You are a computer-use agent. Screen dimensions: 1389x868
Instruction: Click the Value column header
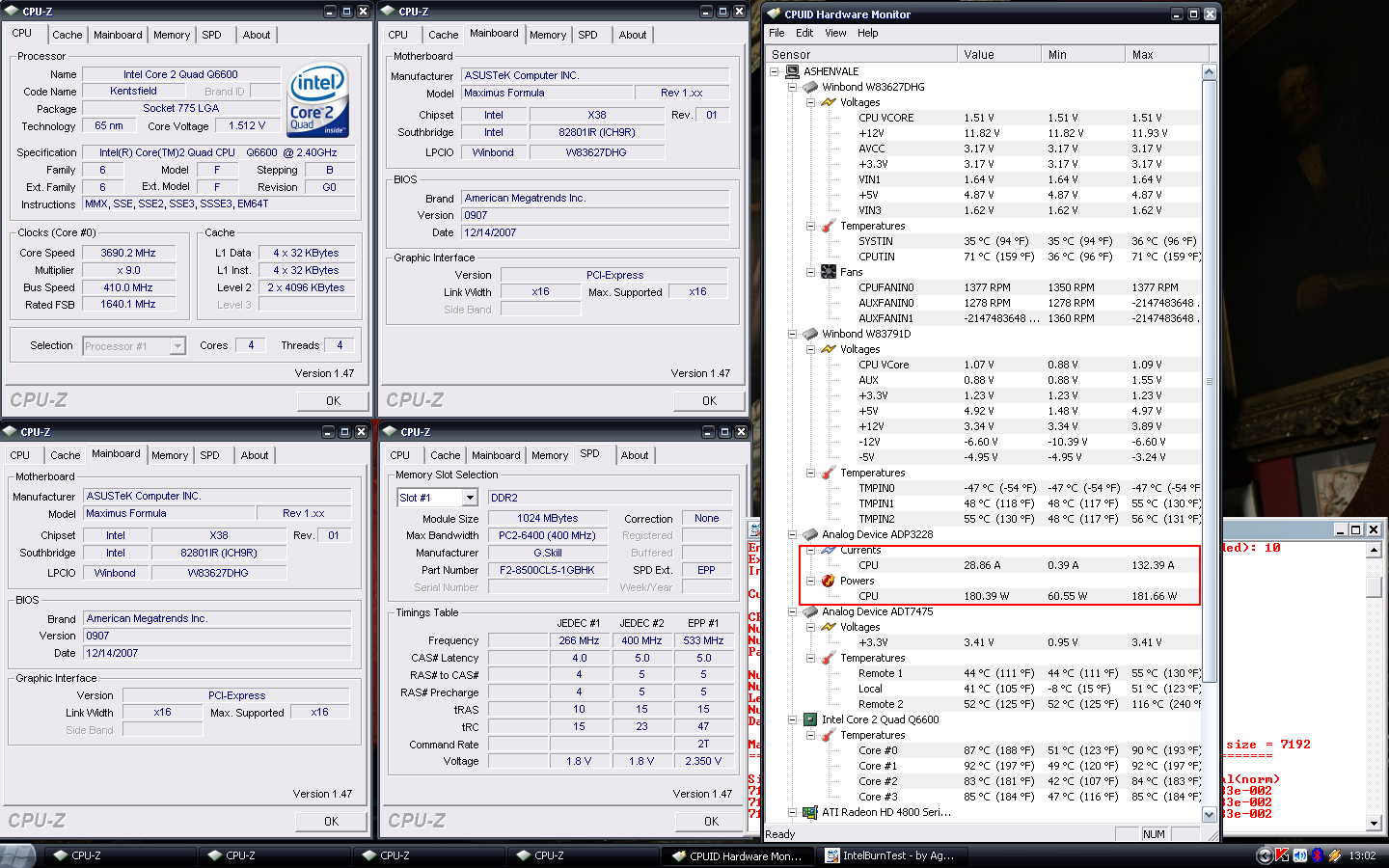[999, 55]
